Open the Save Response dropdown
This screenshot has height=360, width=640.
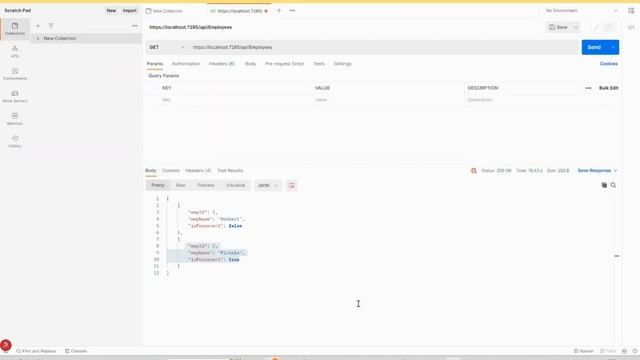(597, 171)
